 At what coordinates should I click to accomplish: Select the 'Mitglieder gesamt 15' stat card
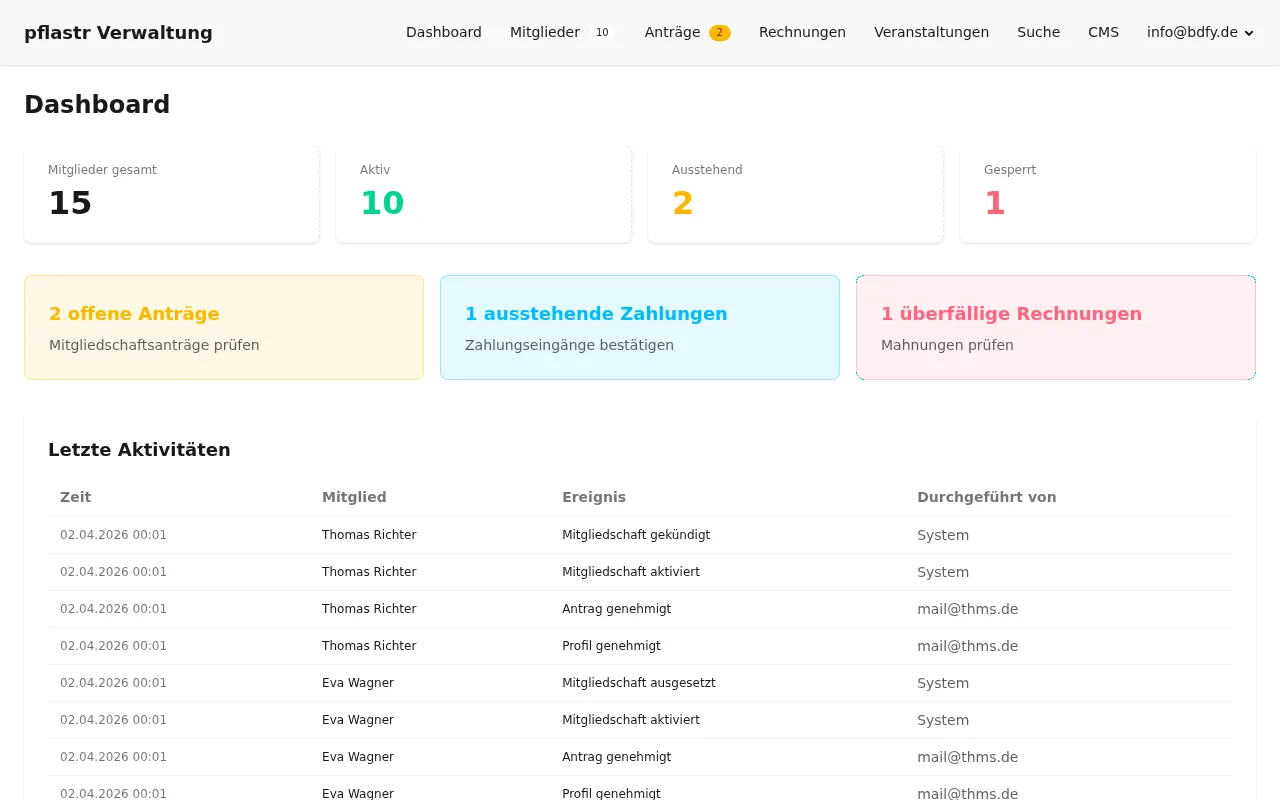pos(171,193)
